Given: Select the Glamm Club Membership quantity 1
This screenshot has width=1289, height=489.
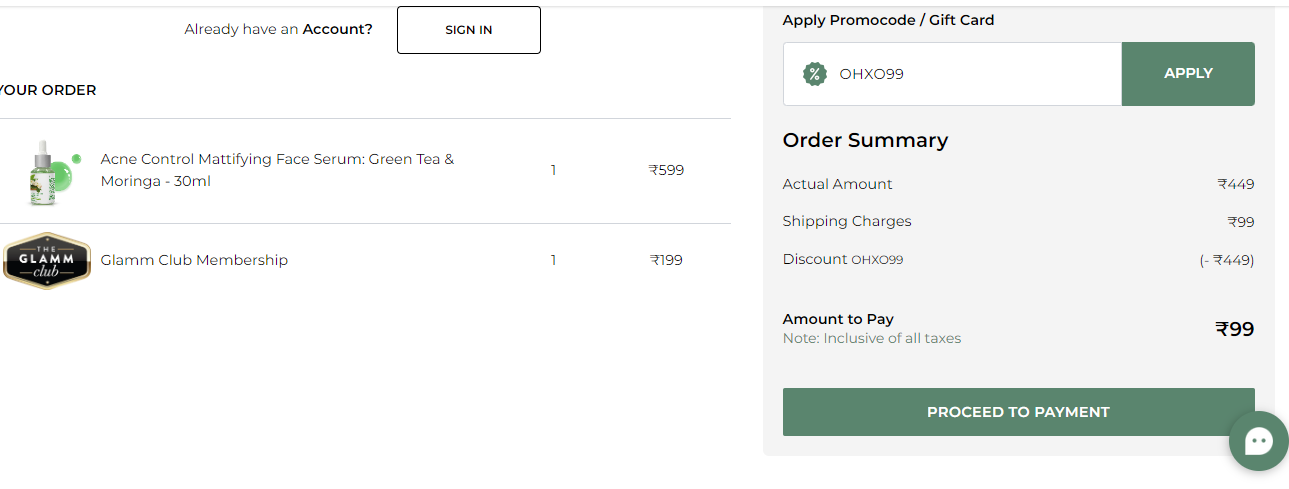Looking at the screenshot, I should 553,260.
